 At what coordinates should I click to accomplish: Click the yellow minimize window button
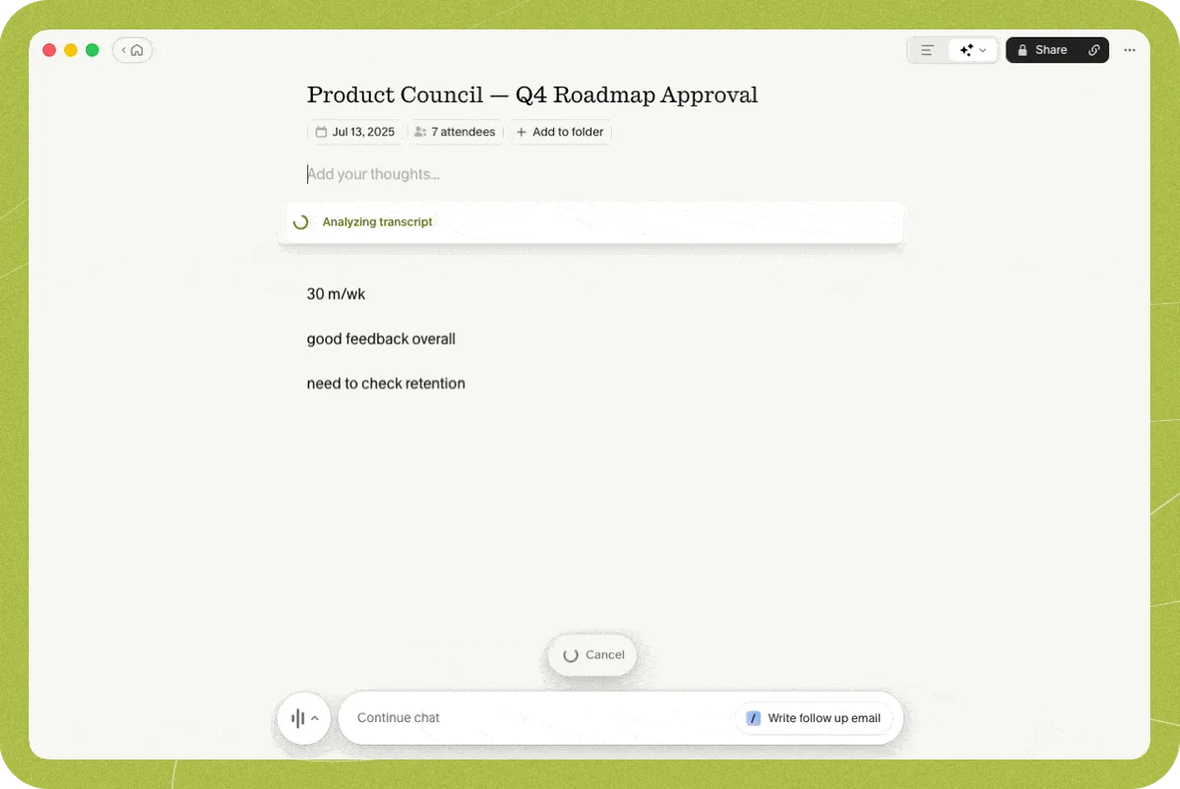click(x=71, y=50)
